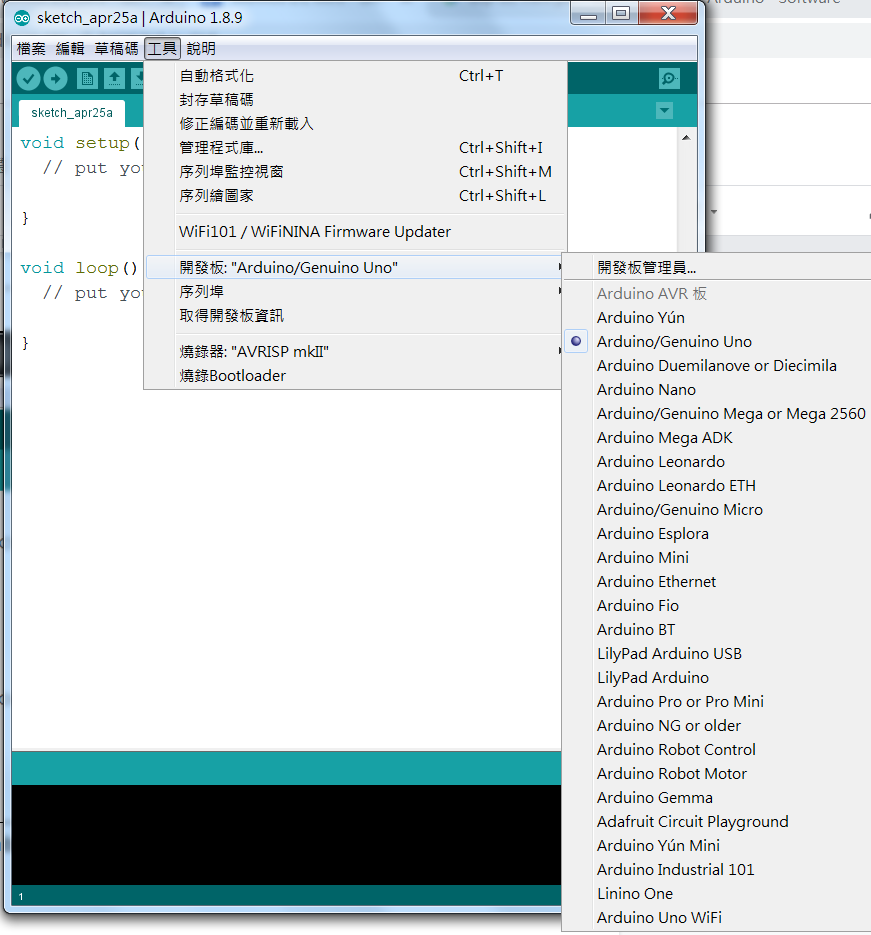
Task: Switch to the sketch_apr25a tab
Action: [x=72, y=113]
